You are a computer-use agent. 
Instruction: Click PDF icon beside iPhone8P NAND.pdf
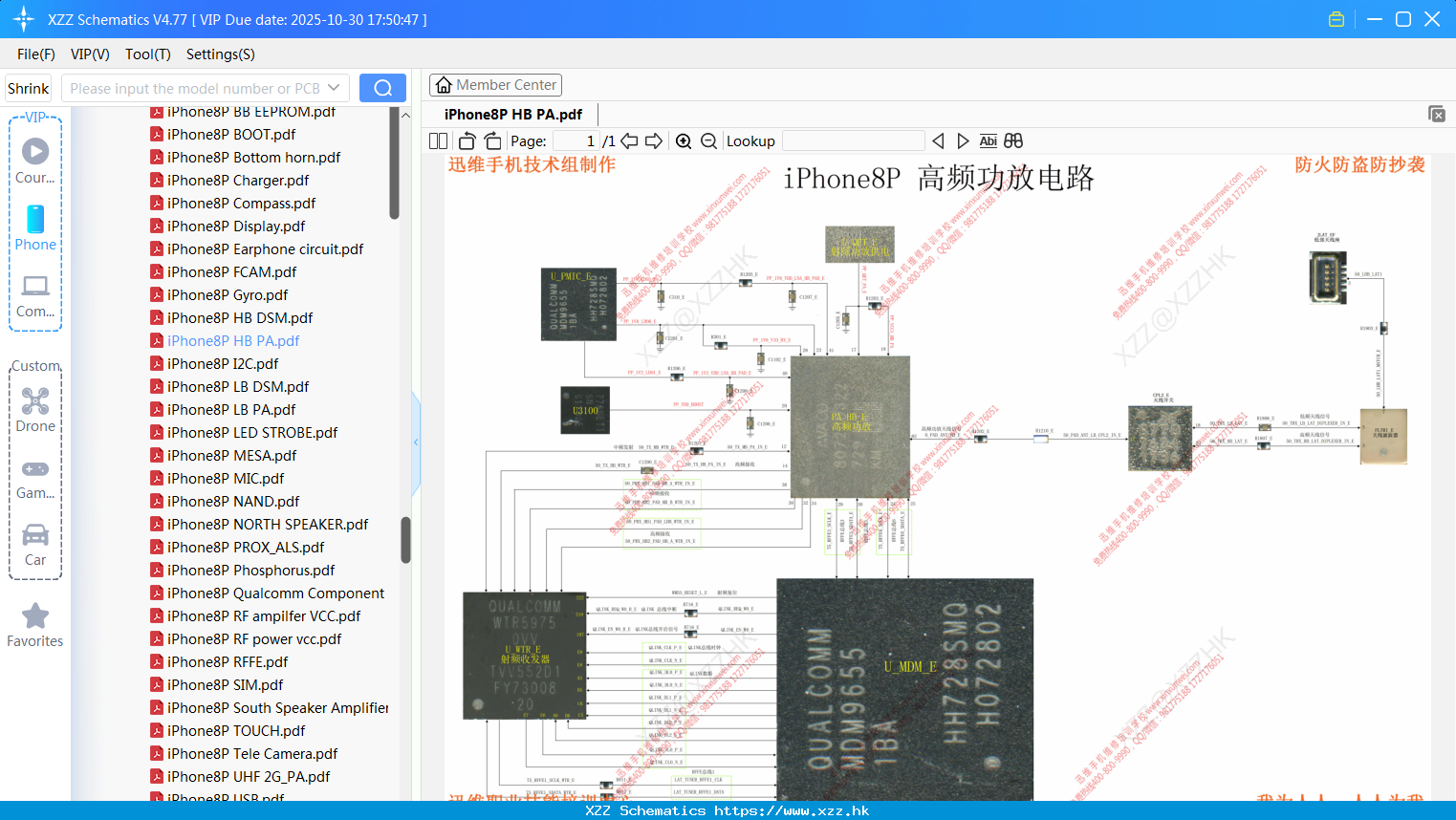click(x=157, y=501)
